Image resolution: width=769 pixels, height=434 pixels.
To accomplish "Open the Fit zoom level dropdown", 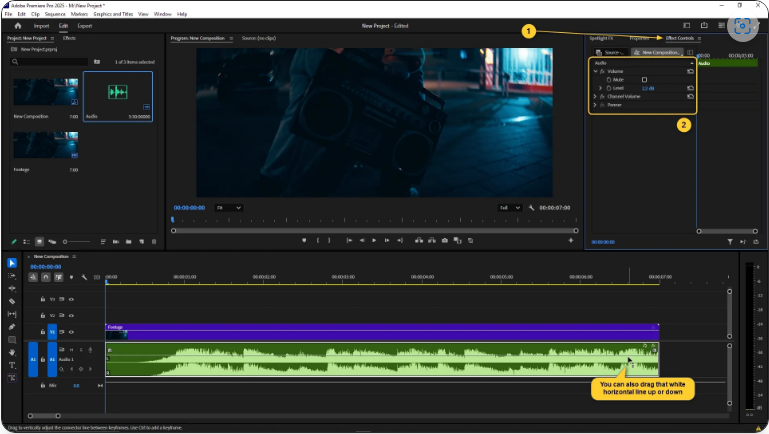I will click(x=229, y=208).
